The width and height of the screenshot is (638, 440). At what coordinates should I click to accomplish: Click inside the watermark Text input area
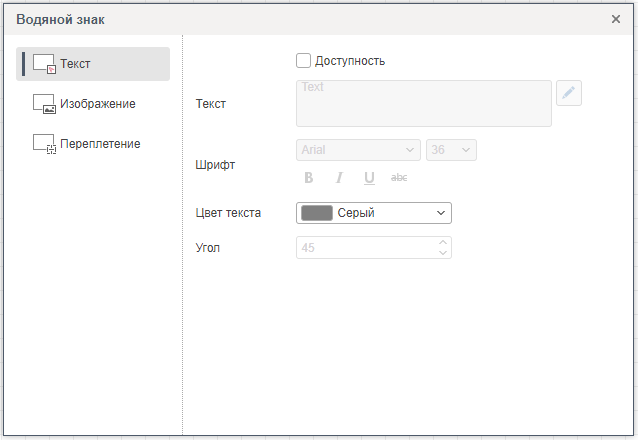[x=424, y=104]
